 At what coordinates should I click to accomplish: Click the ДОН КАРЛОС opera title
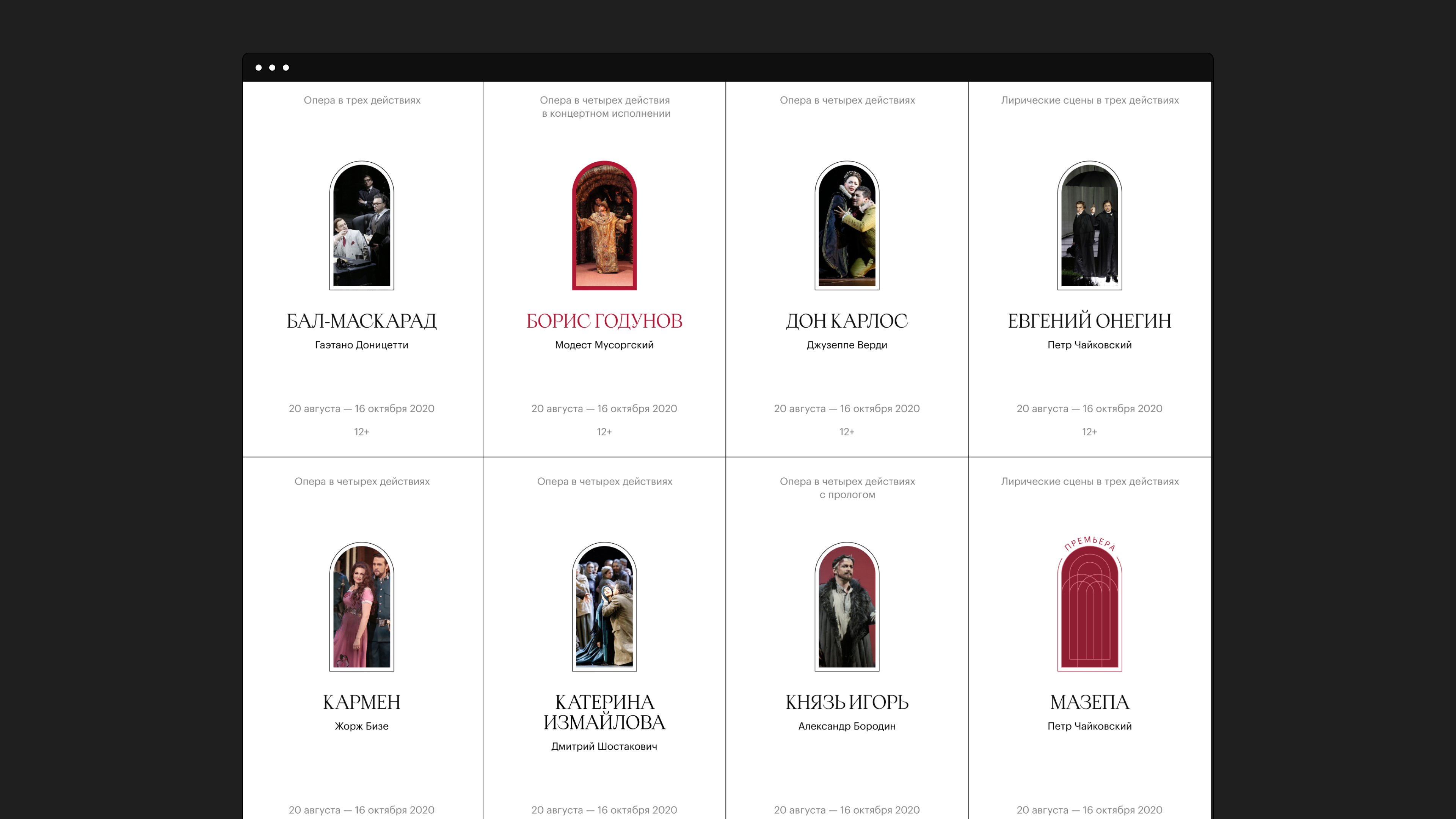point(847,321)
